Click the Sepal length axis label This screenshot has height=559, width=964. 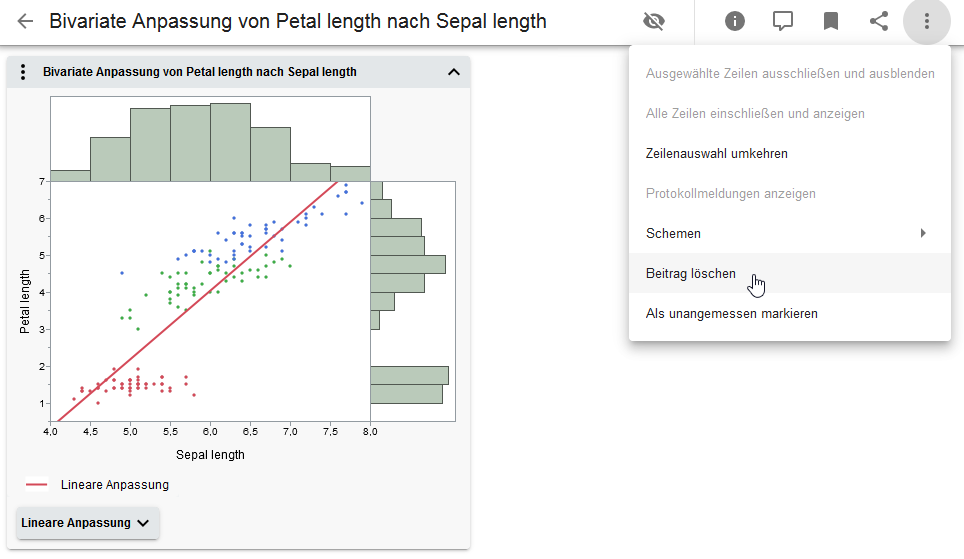pyautogui.click(x=210, y=454)
